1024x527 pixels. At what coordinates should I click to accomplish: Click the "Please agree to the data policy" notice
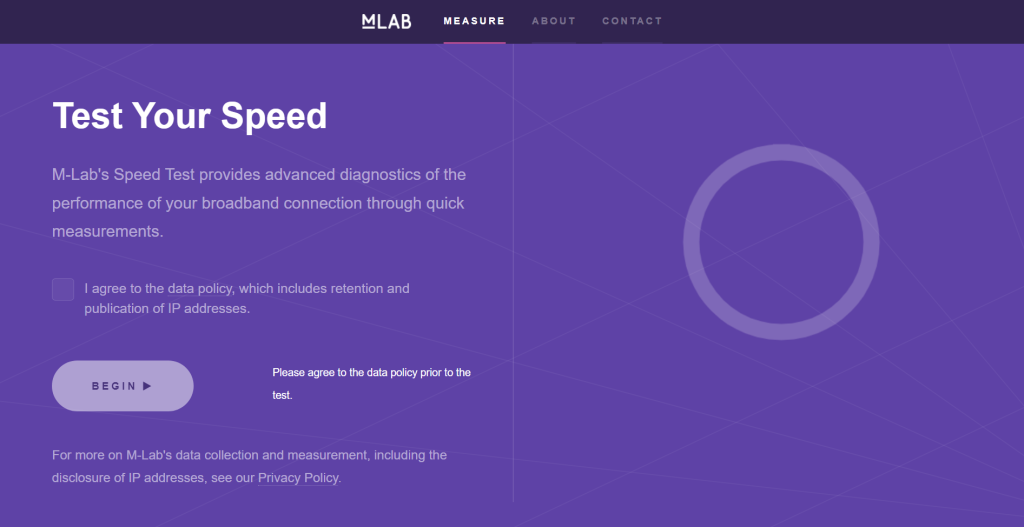coord(371,383)
